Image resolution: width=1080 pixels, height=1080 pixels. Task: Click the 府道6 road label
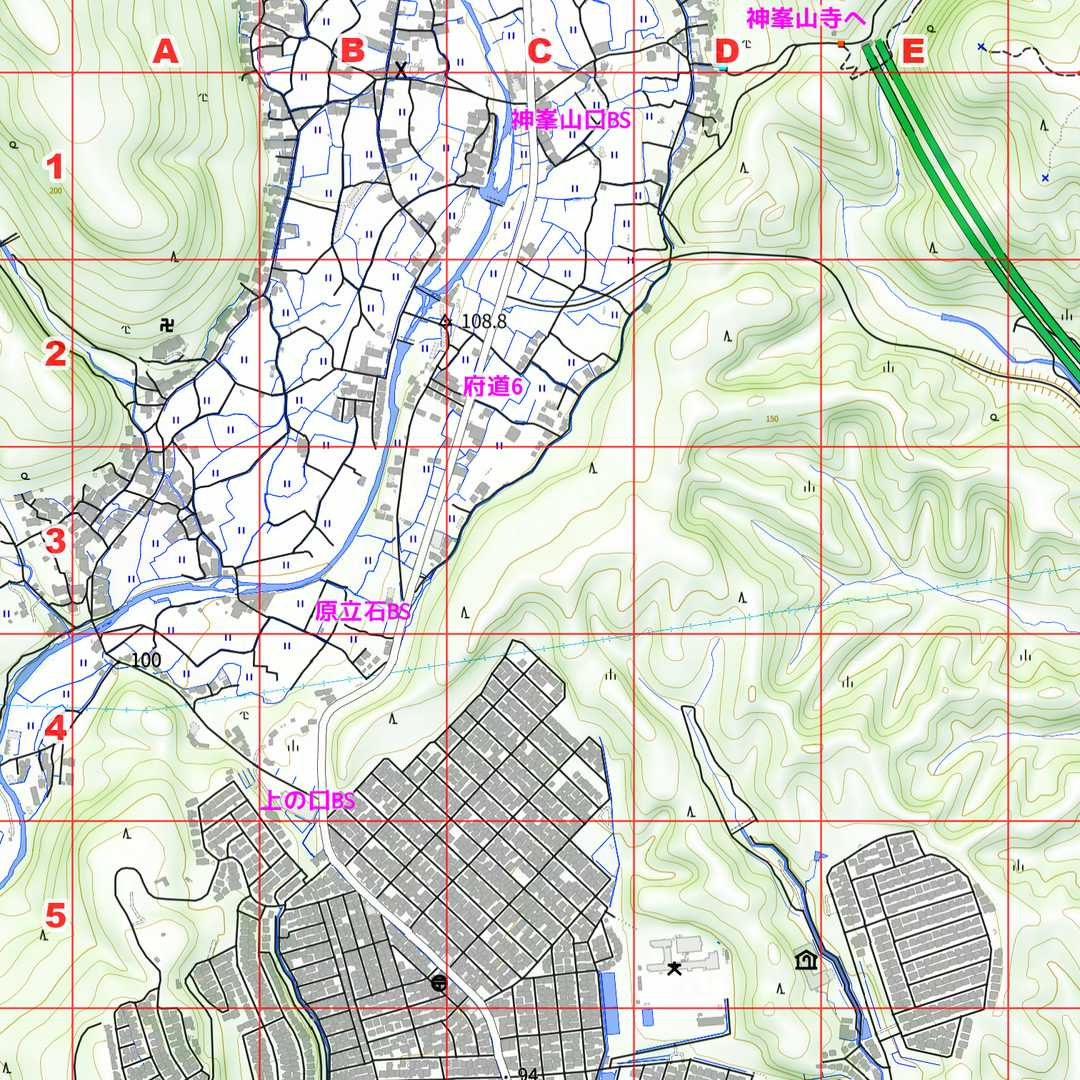[493, 388]
